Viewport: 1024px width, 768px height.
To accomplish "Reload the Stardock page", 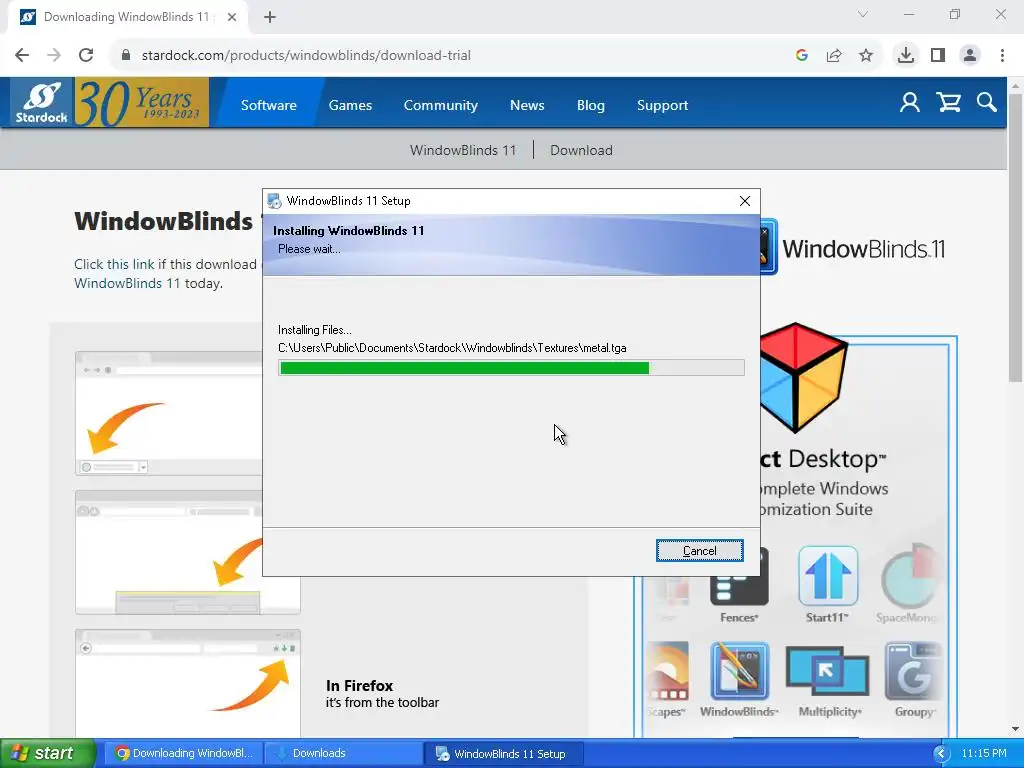I will click(x=86, y=56).
